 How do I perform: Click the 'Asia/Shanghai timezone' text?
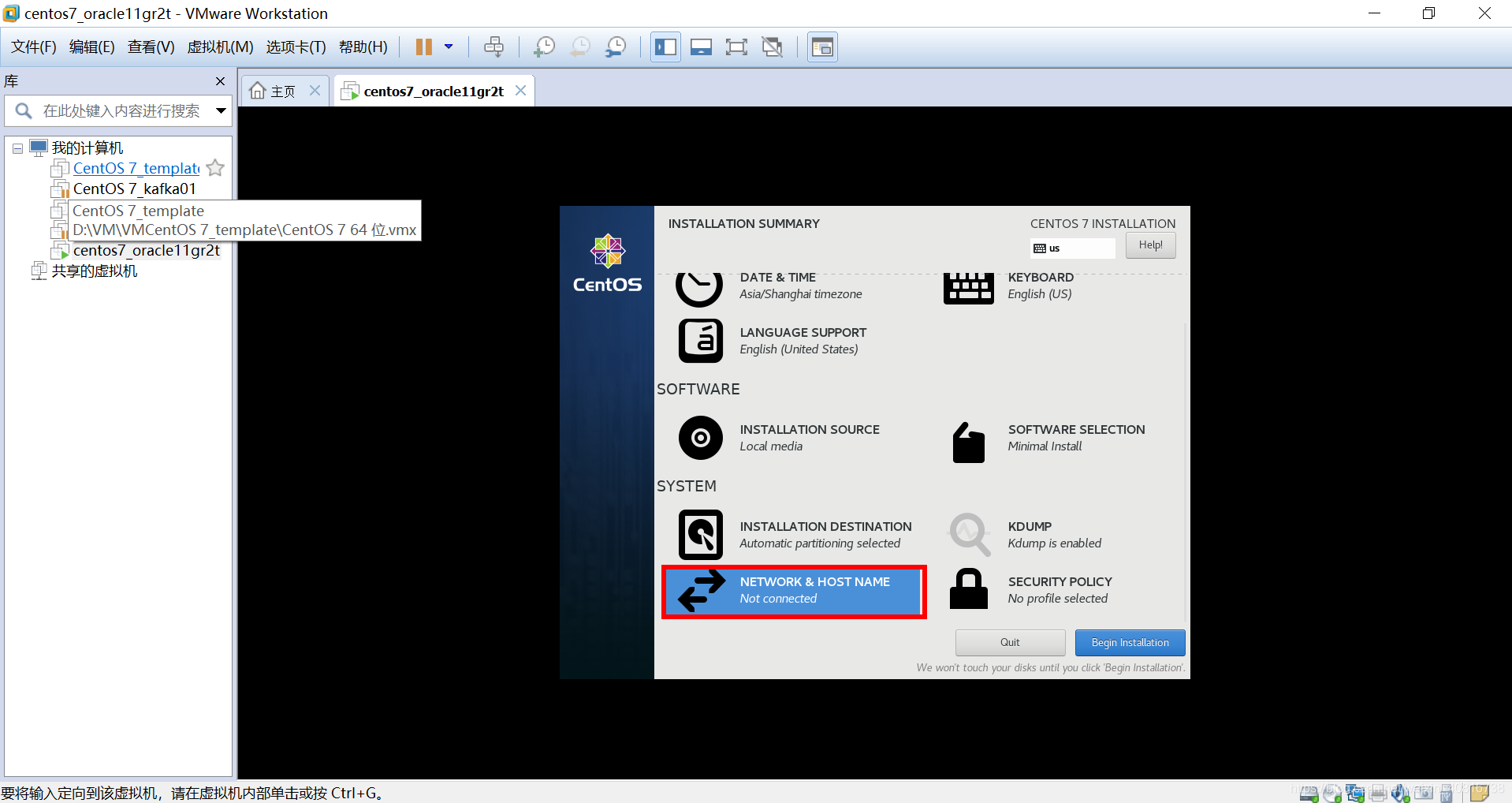pyautogui.click(x=800, y=294)
